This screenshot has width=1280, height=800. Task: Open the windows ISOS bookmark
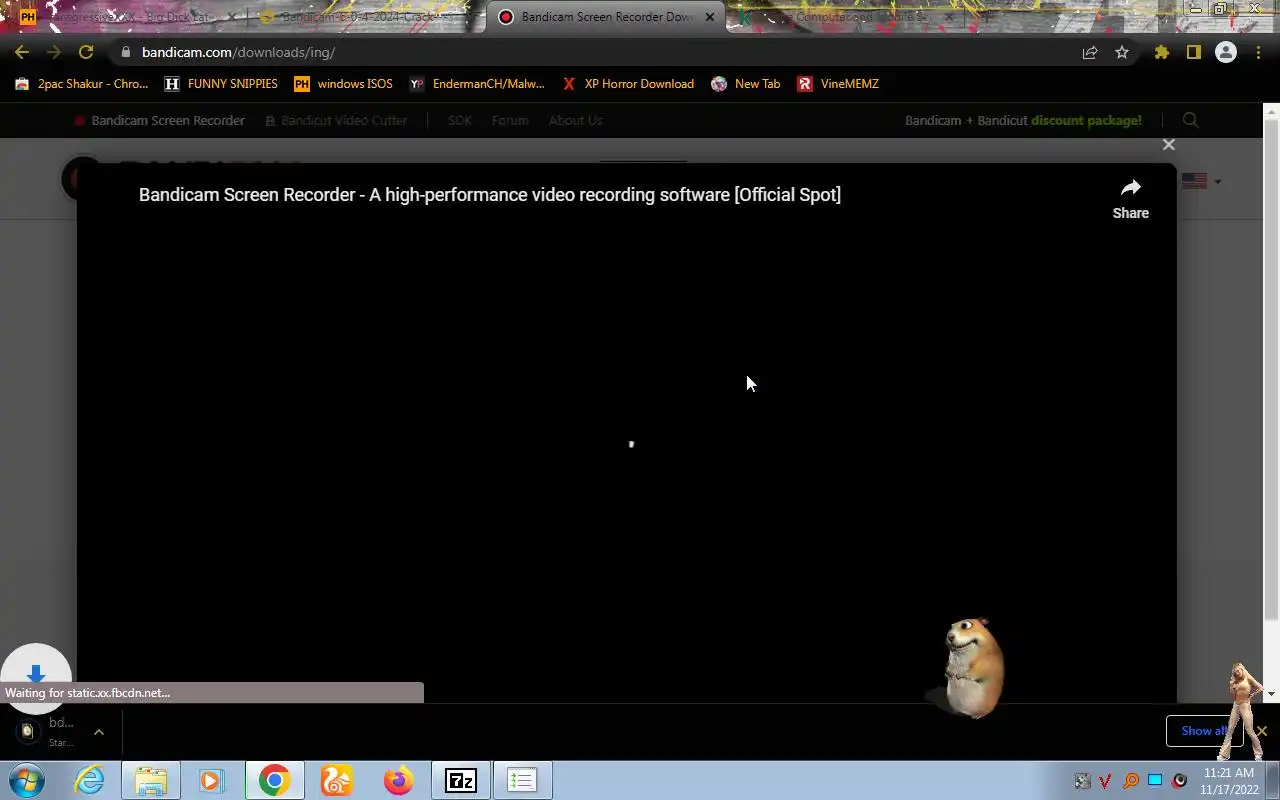point(343,84)
